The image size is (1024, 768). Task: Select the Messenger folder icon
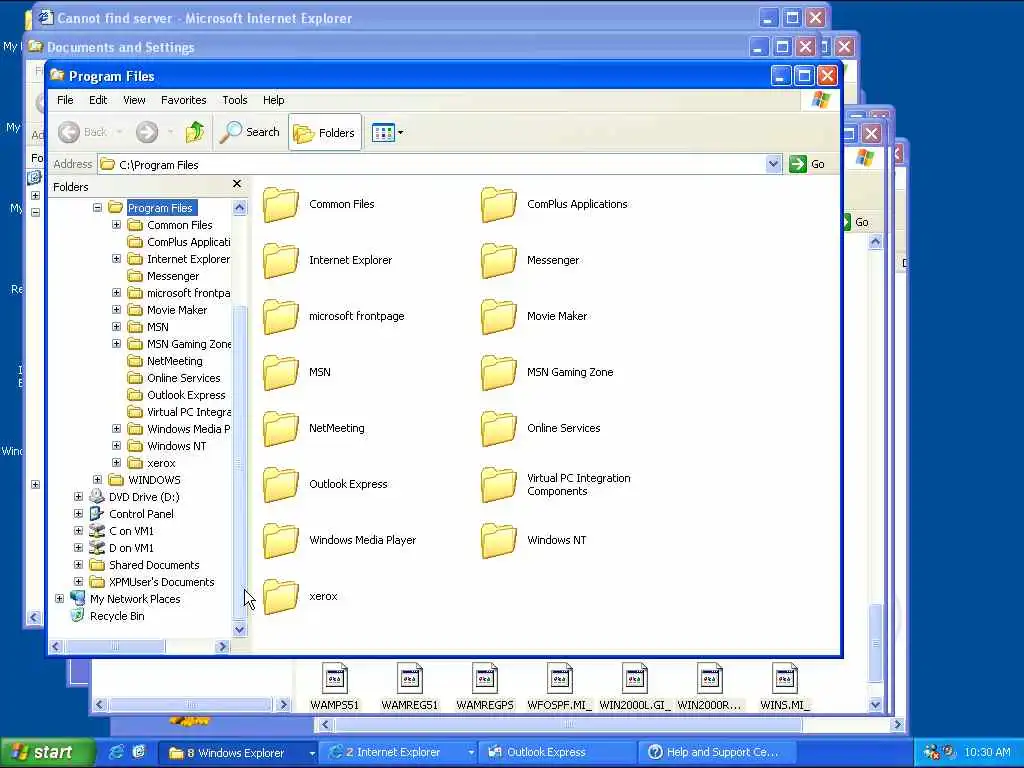499,261
